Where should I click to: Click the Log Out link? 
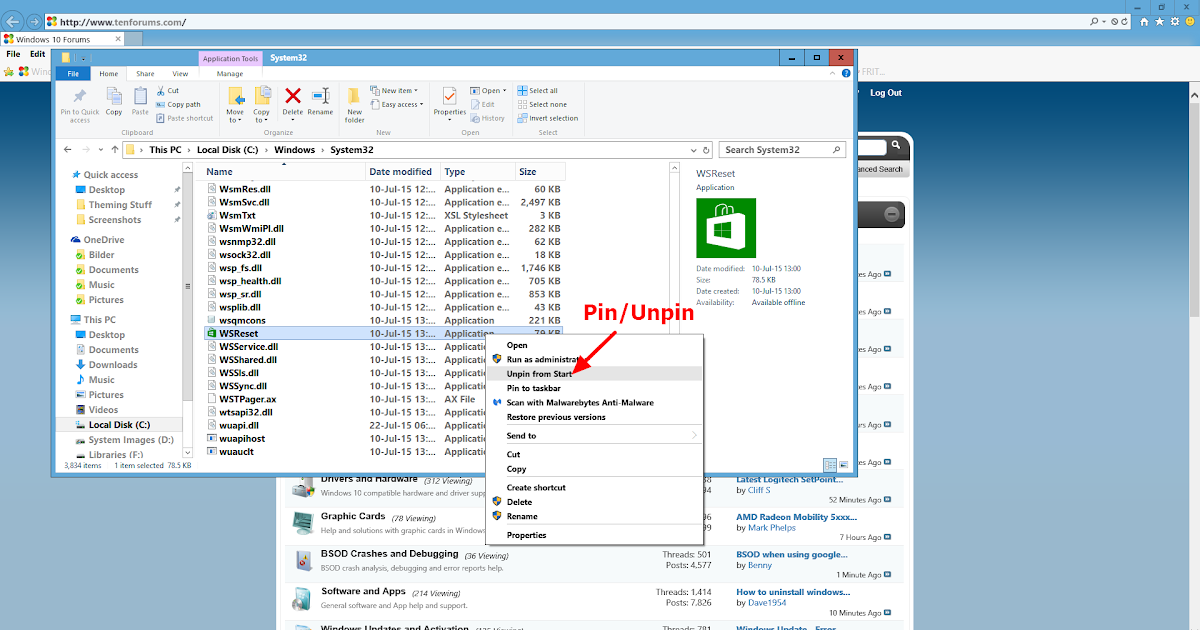[x=886, y=93]
